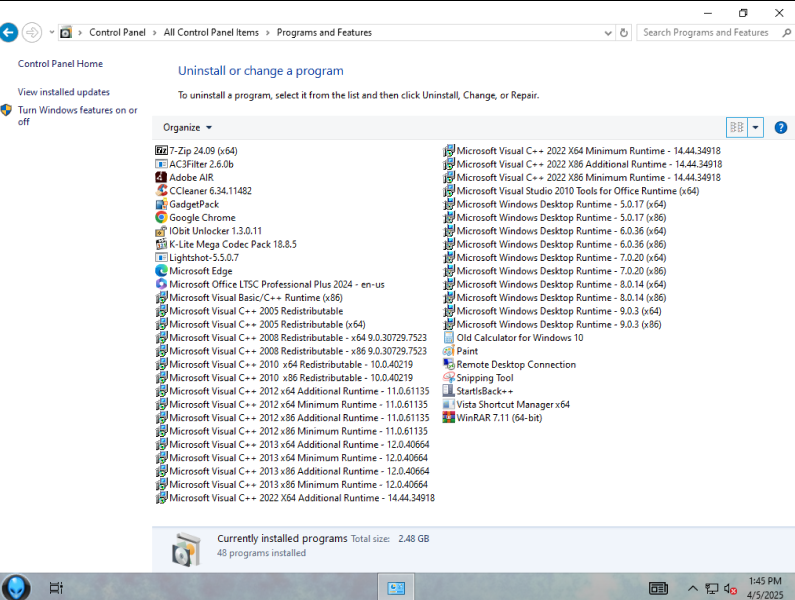Click the Change your view button
The height and width of the screenshot is (600, 795).
click(x=737, y=127)
